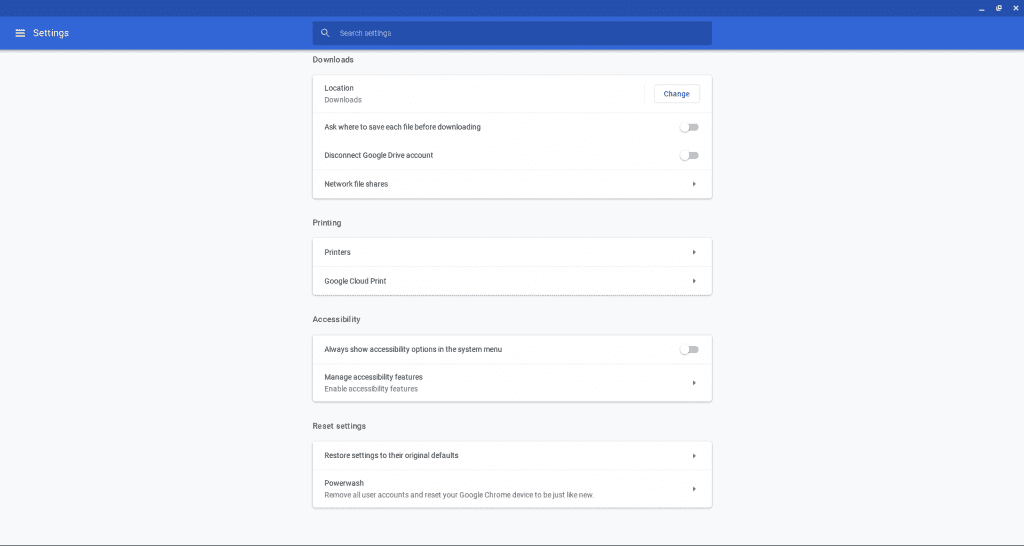The height and width of the screenshot is (546, 1024).
Task: Restore or maximize the Settings window
Action: (x=998, y=8)
